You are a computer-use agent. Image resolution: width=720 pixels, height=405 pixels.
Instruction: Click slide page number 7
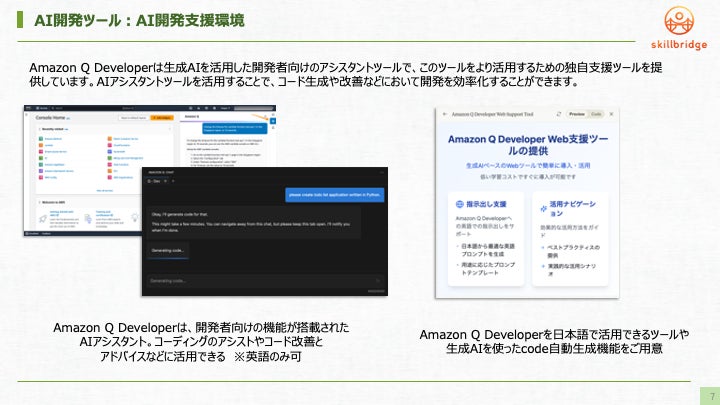[x=712, y=396]
